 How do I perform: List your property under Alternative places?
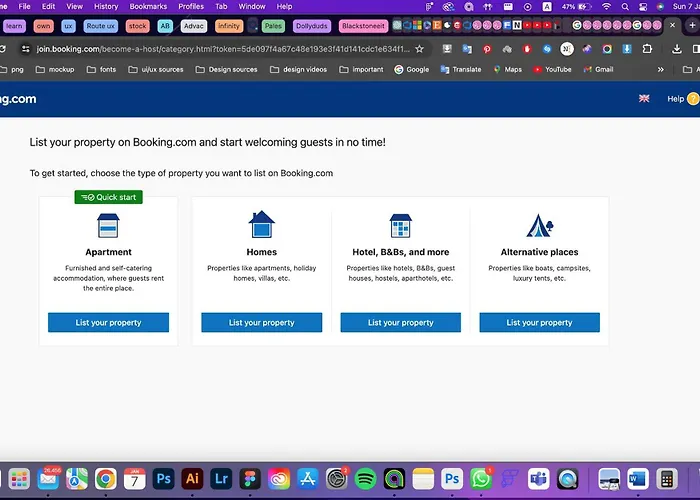tap(539, 322)
